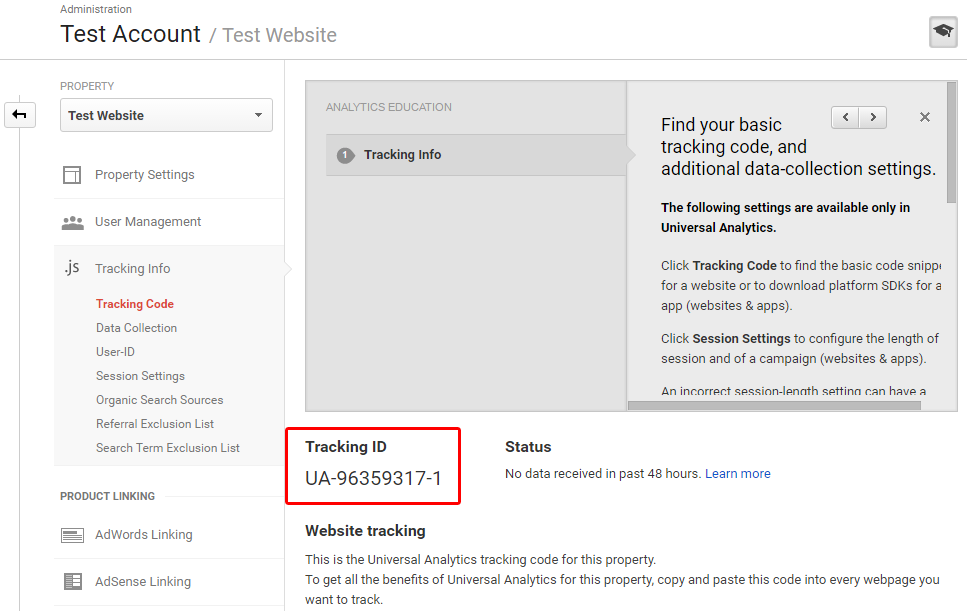This screenshot has height=611, width=967.
Task: Close the Analytics Education panel
Action: [924, 117]
